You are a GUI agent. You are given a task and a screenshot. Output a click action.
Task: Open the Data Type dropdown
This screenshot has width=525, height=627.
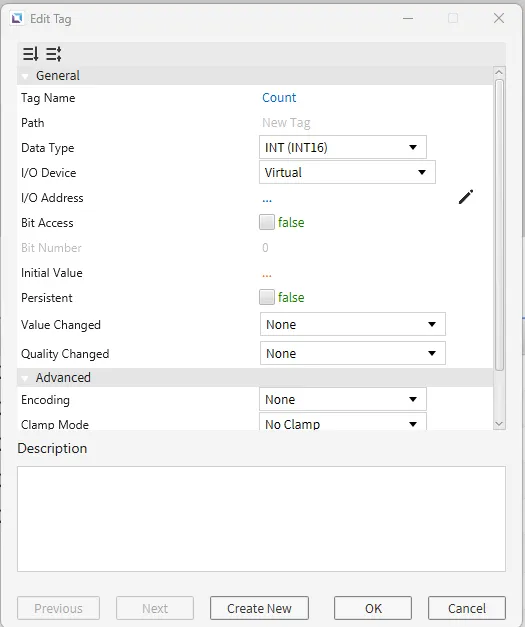pyautogui.click(x=343, y=147)
